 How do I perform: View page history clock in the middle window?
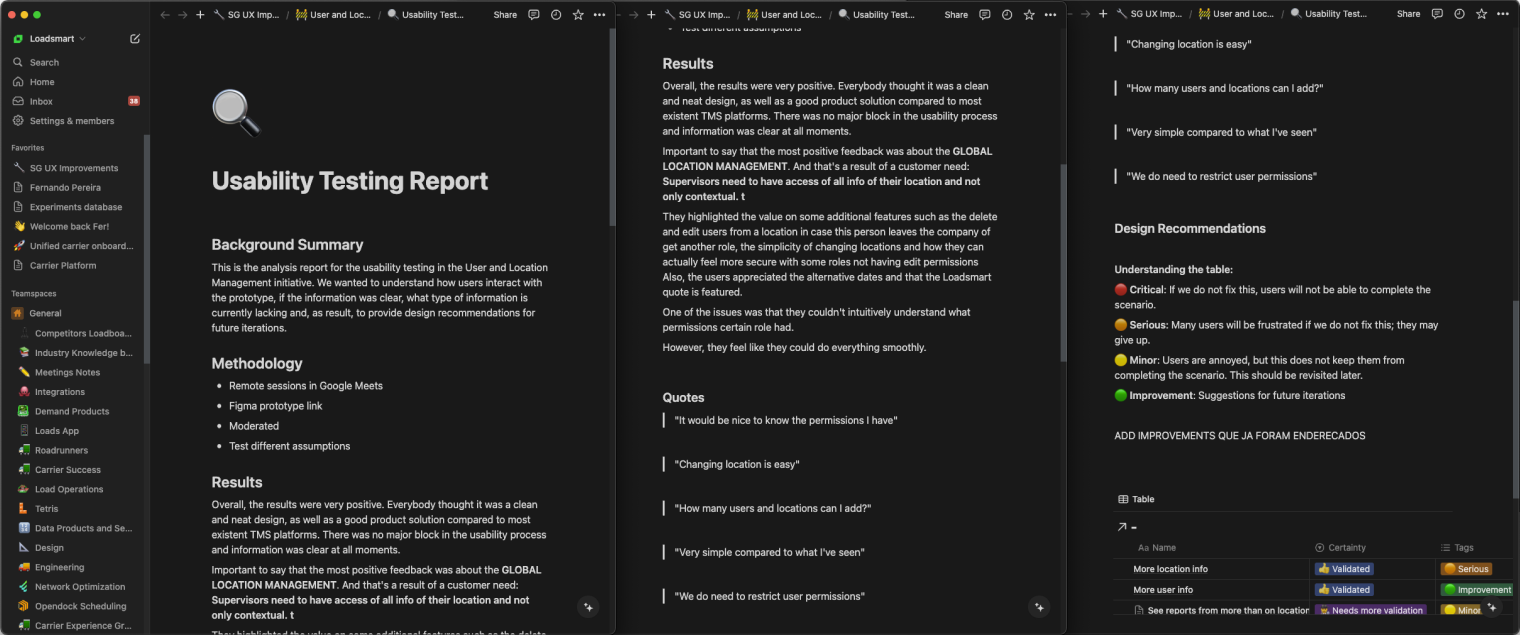[1006, 15]
